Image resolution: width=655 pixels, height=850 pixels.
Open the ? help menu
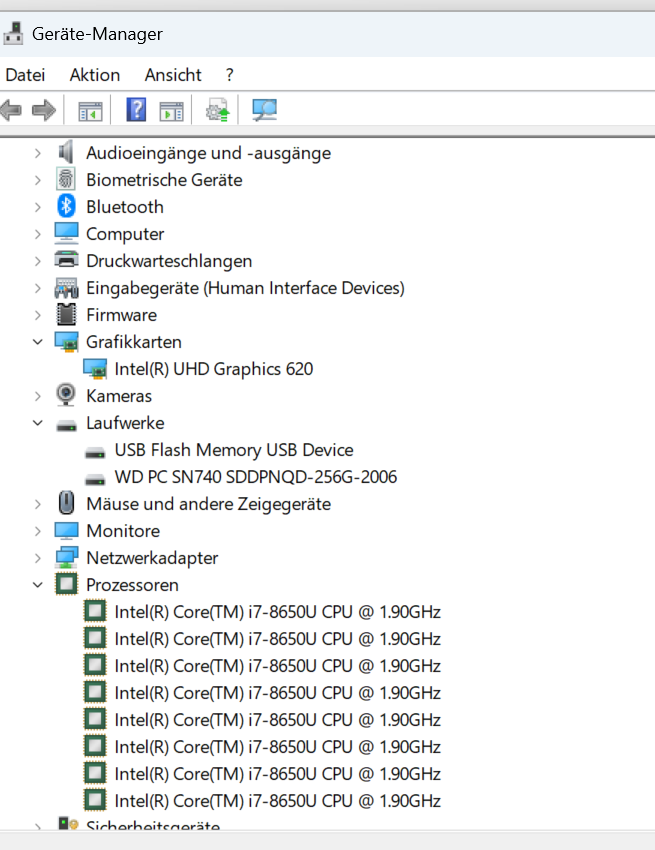(x=230, y=75)
